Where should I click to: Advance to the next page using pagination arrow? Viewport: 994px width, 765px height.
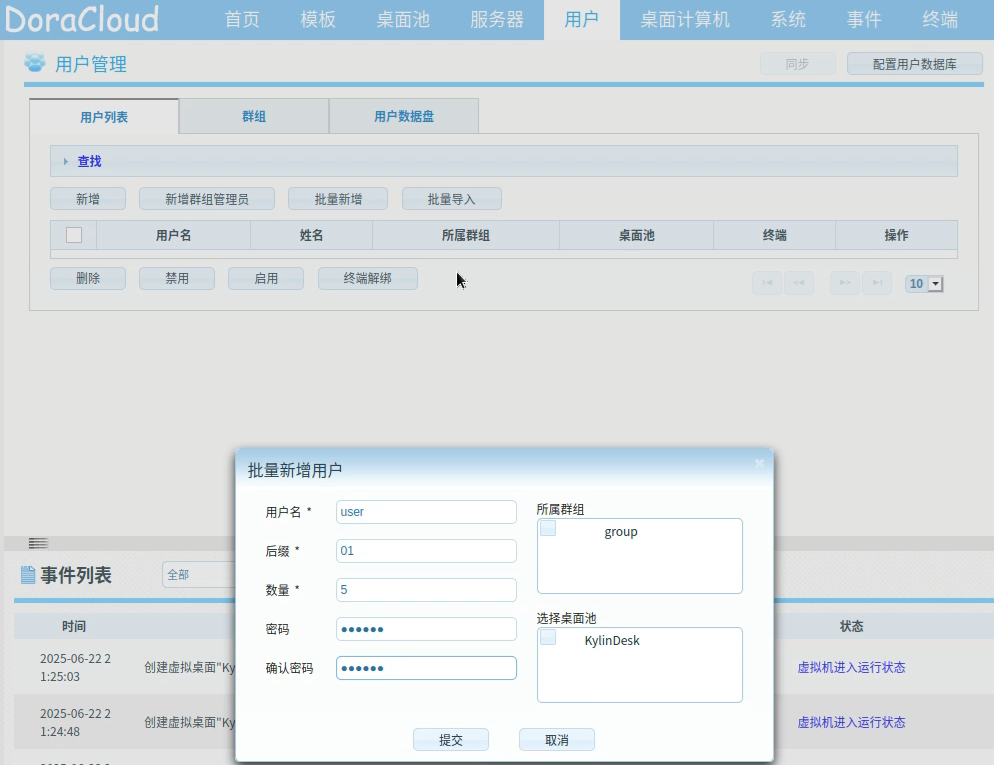(843, 283)
